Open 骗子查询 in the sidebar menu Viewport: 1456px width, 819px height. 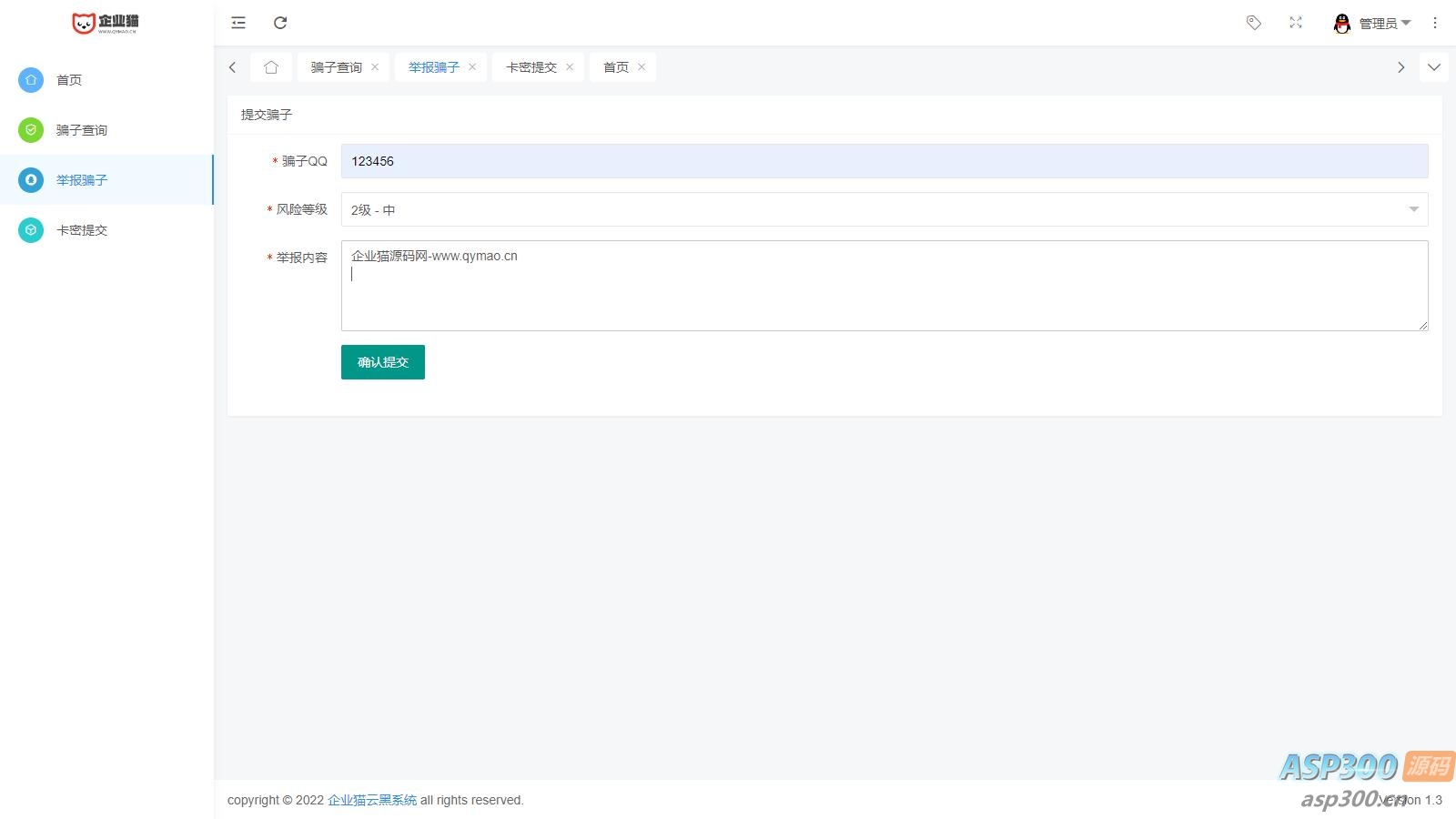(x=106, y=130)
